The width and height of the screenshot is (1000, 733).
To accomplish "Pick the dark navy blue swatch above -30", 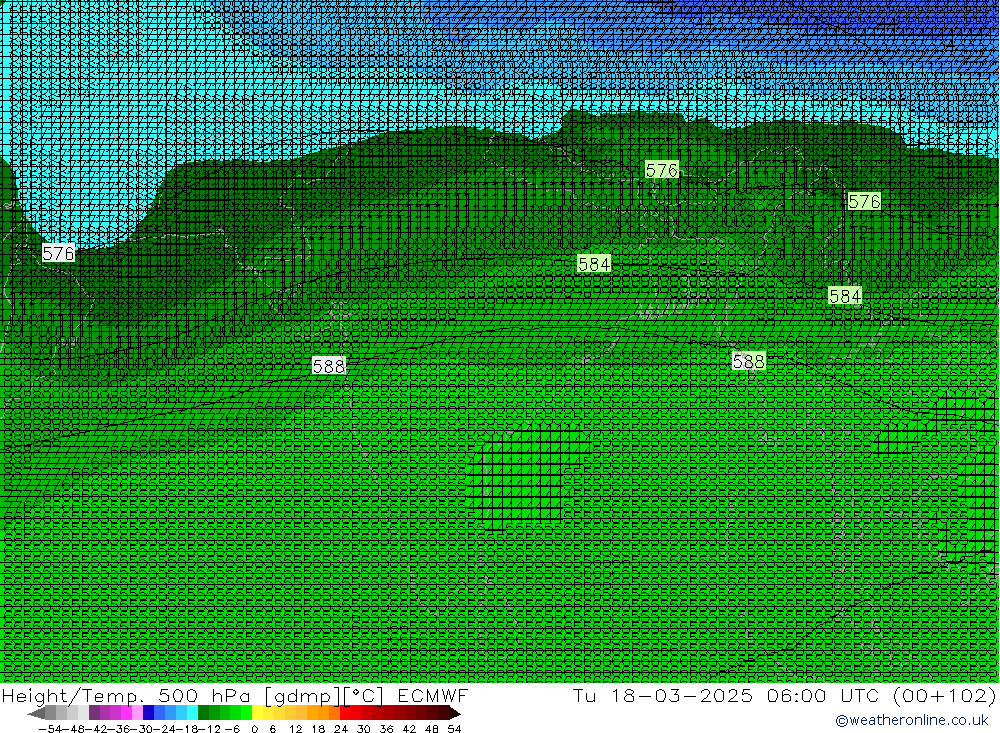I will 148,713.
